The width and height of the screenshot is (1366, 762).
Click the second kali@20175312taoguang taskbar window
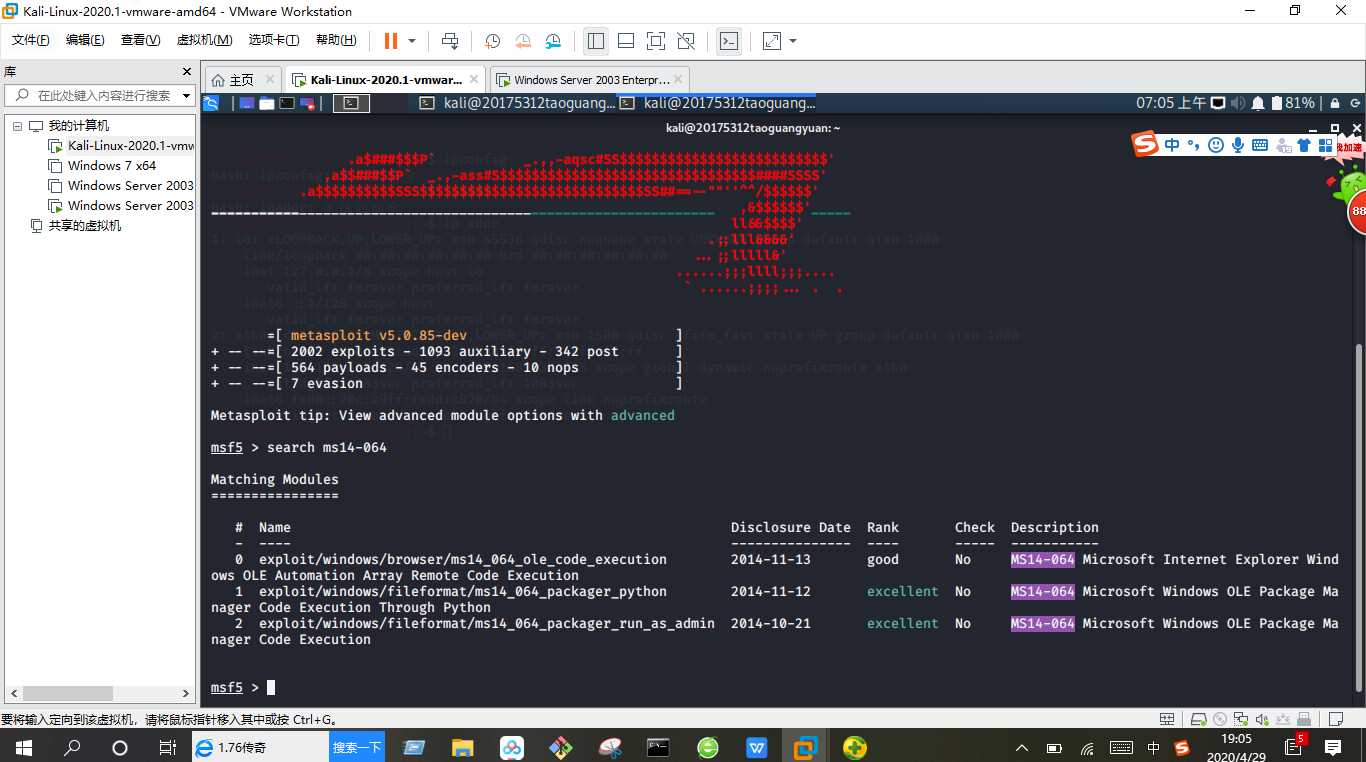click(x=717, y=103)
